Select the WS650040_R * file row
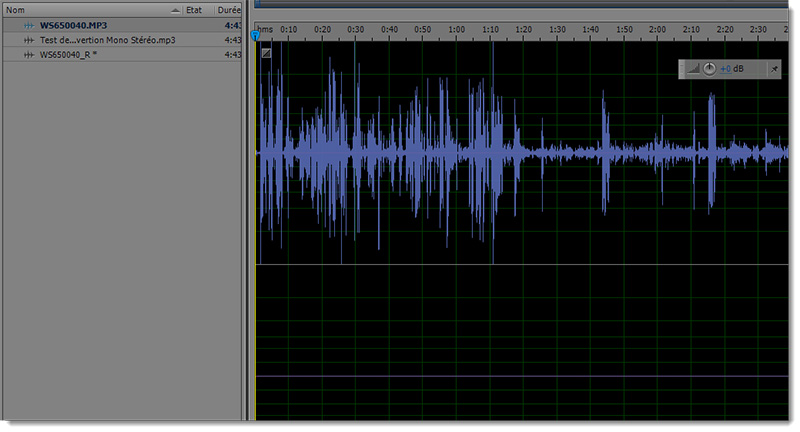This screenshot has width=800, height=432. point(122,55)
